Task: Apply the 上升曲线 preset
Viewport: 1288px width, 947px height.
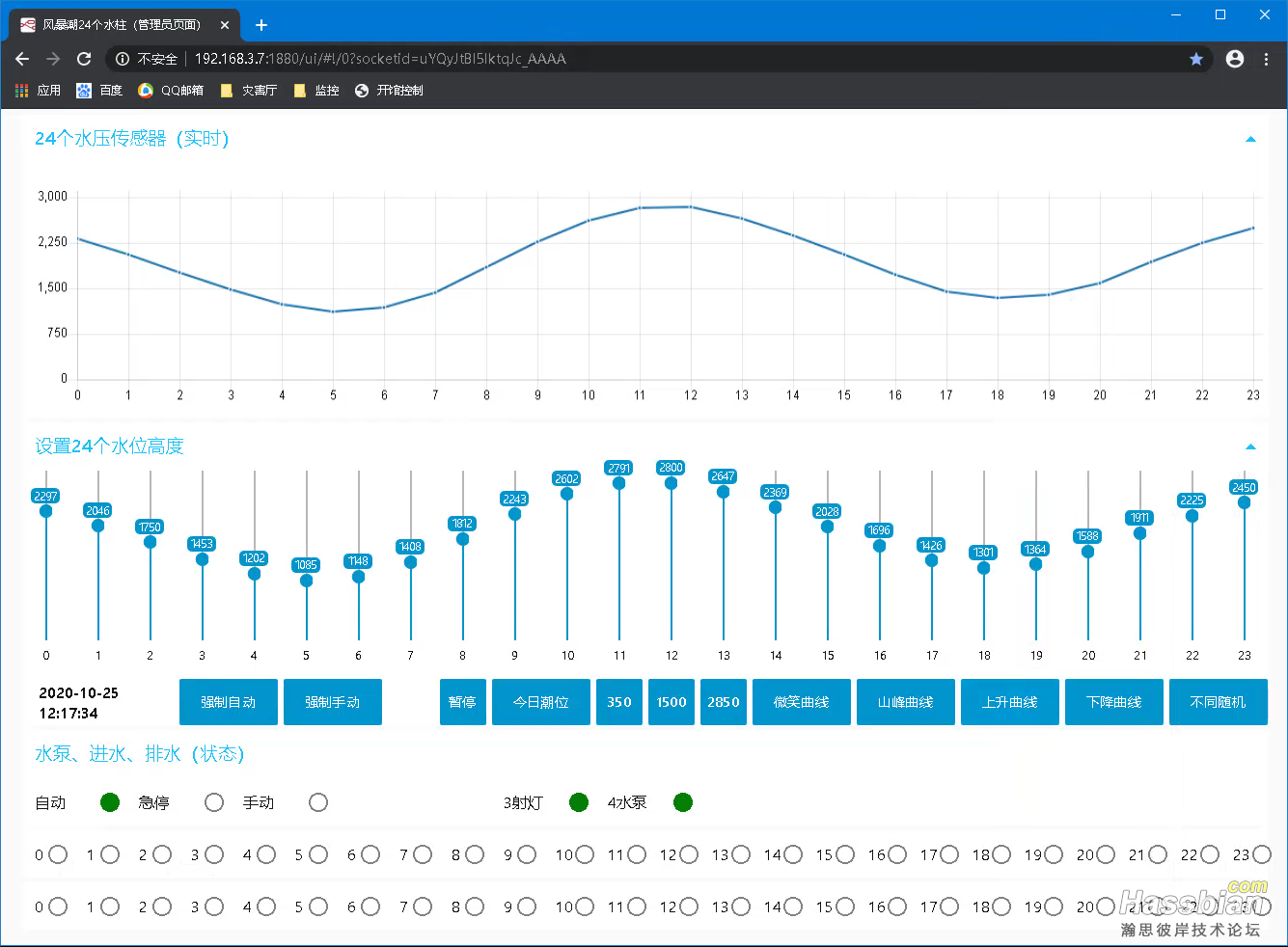Action: click(x=1010, y=702)
